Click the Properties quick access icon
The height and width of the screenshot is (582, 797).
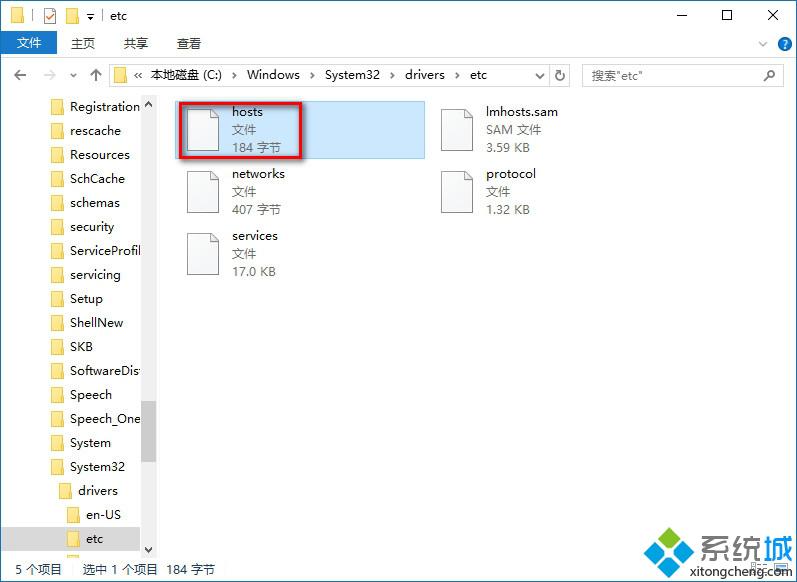tap(49, 16)
